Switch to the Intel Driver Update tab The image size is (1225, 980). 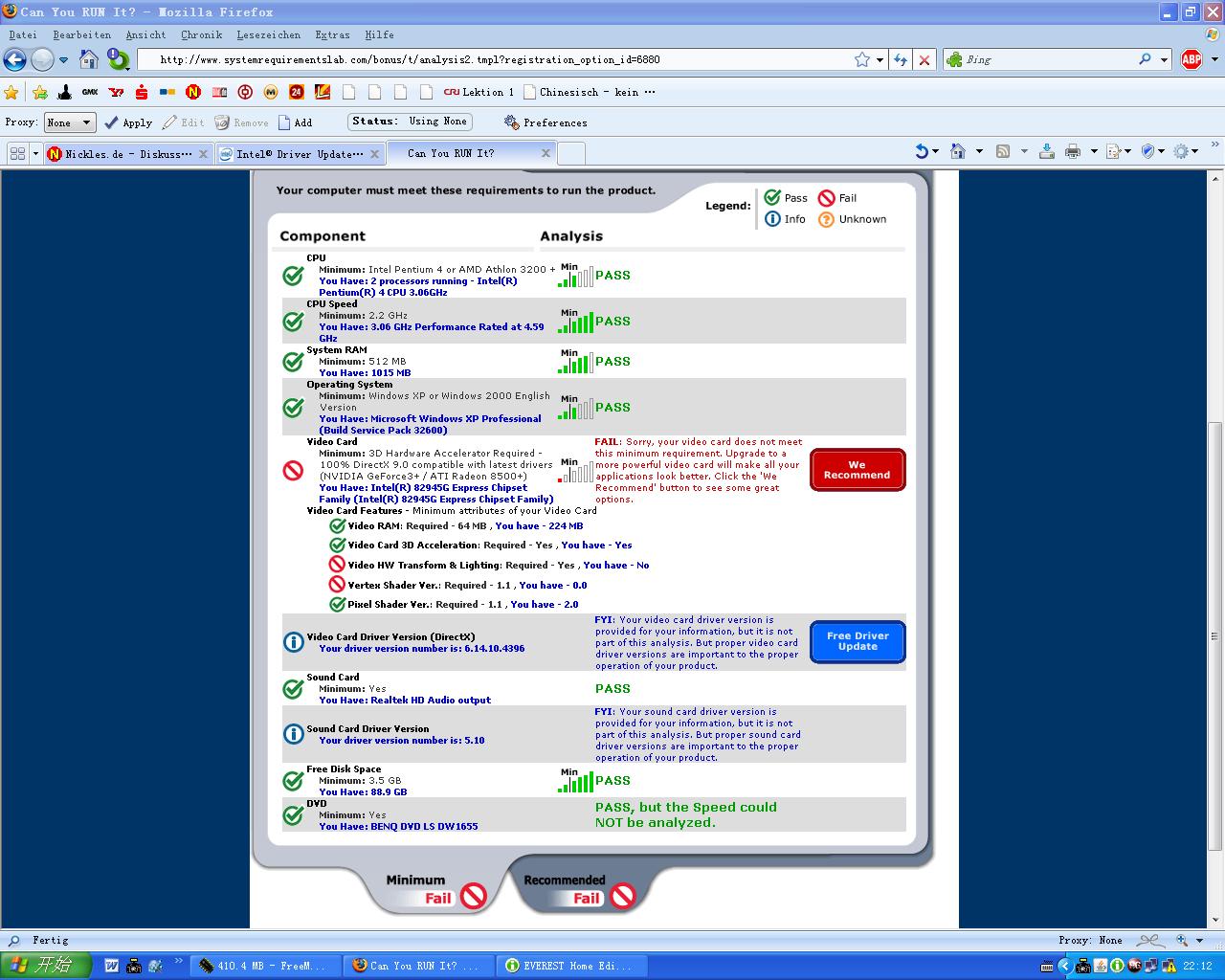[x=299, y=153]
